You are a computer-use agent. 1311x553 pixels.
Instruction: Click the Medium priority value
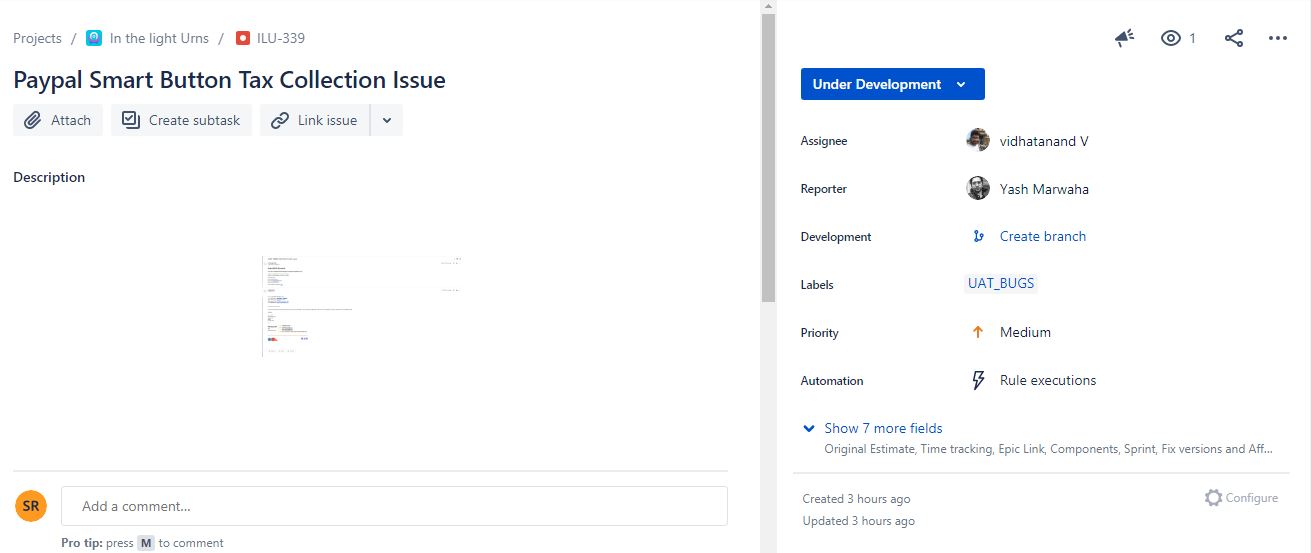pos(1025,332)
